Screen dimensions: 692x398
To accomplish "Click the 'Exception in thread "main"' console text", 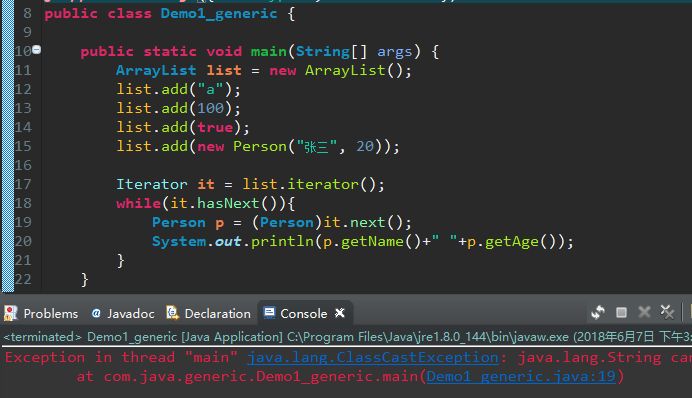I will 121,357.
